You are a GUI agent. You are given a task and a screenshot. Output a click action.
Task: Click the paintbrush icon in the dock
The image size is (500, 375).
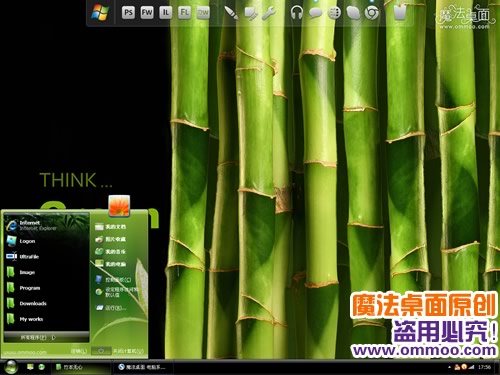(x=231, y=13)
